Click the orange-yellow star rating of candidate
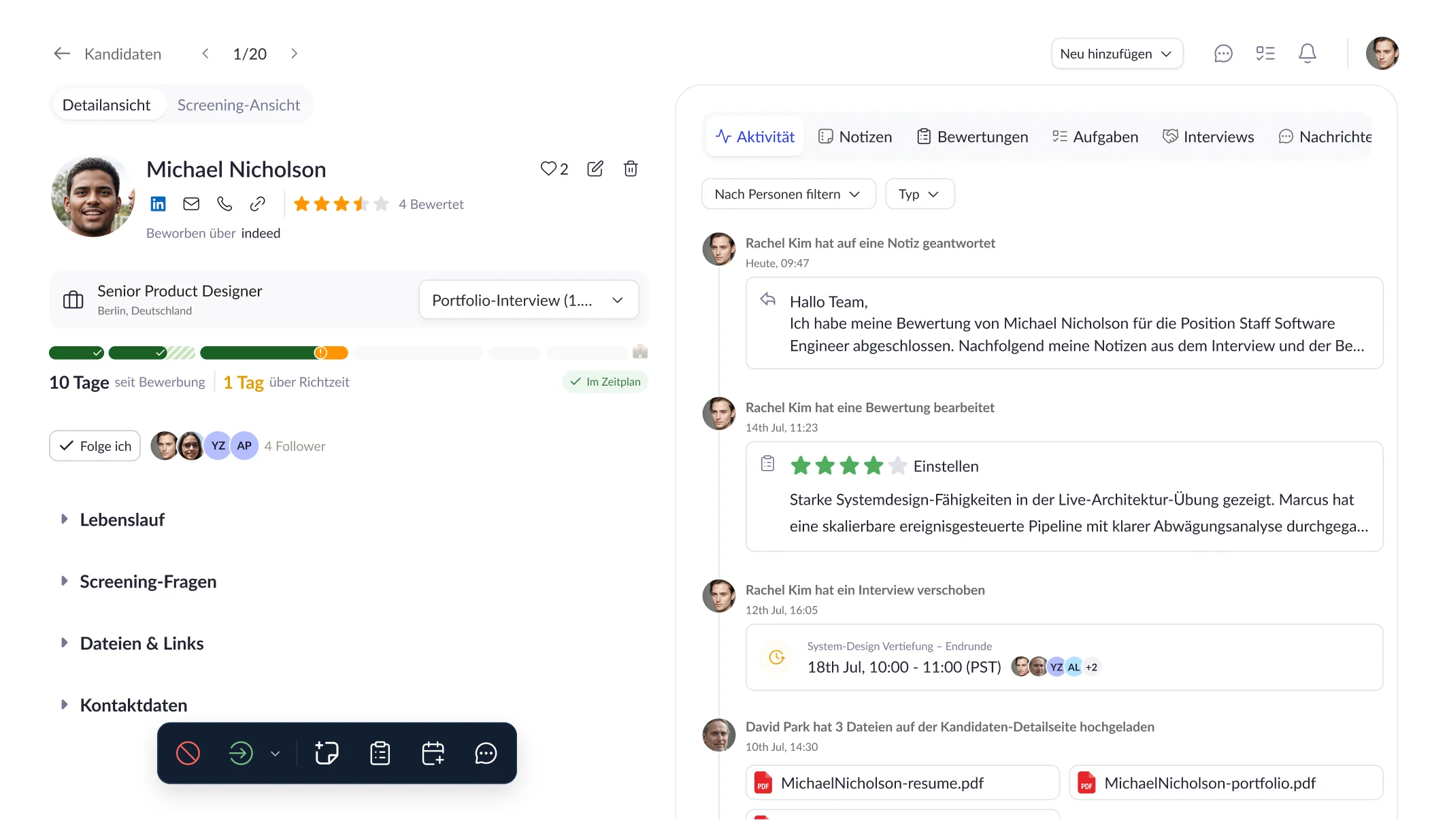This screenshot has width=1447, height=840. [x=341, y=204]
